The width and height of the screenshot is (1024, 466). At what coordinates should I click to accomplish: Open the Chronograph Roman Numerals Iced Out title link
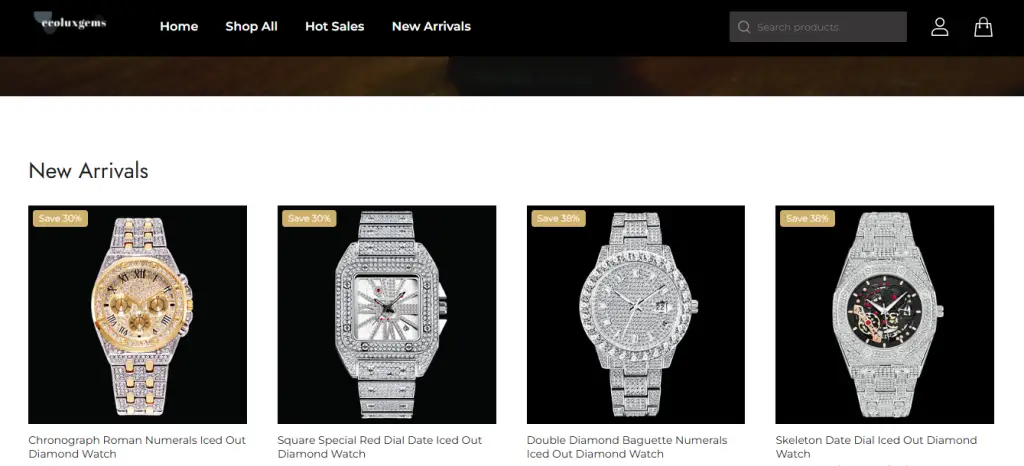pos(137,447)
